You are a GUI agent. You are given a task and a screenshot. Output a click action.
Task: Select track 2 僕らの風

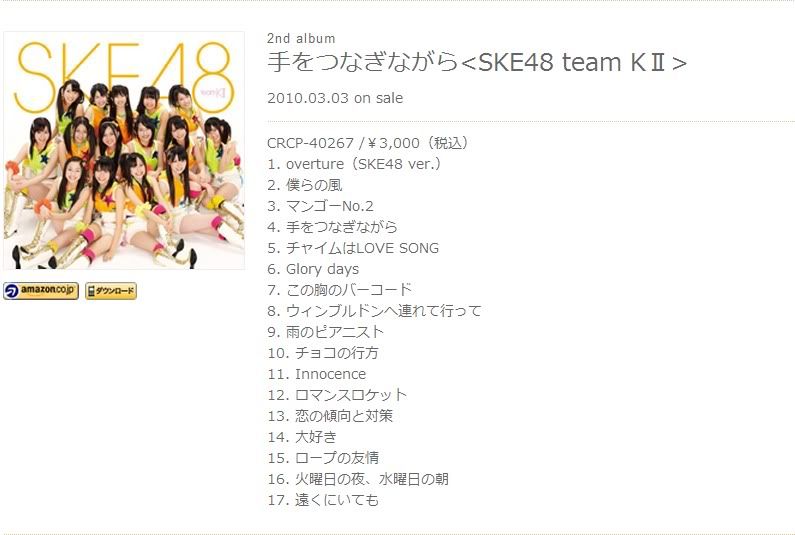tap(305, 185)
